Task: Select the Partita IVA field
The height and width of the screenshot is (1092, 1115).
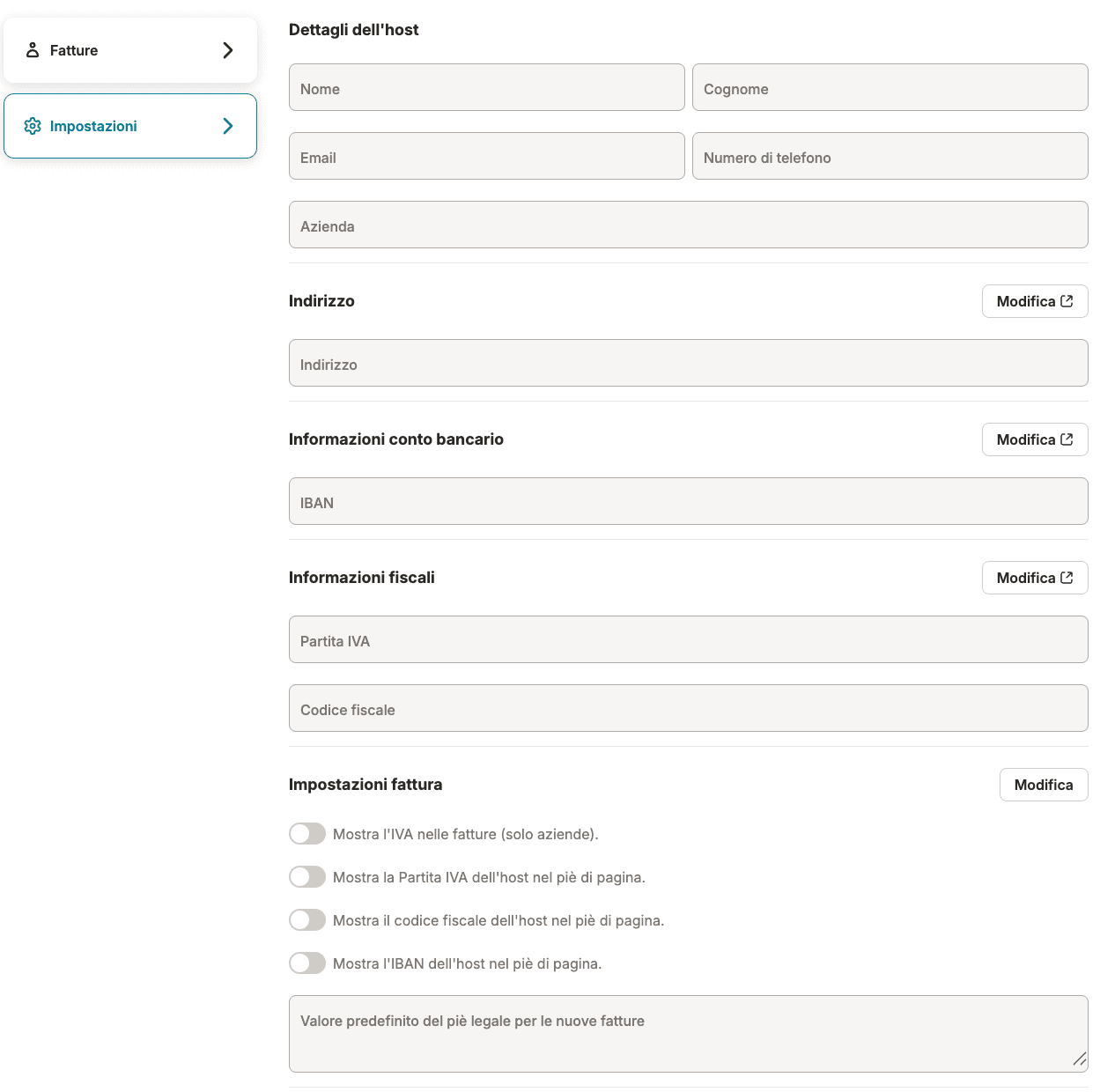Action: 688,639
